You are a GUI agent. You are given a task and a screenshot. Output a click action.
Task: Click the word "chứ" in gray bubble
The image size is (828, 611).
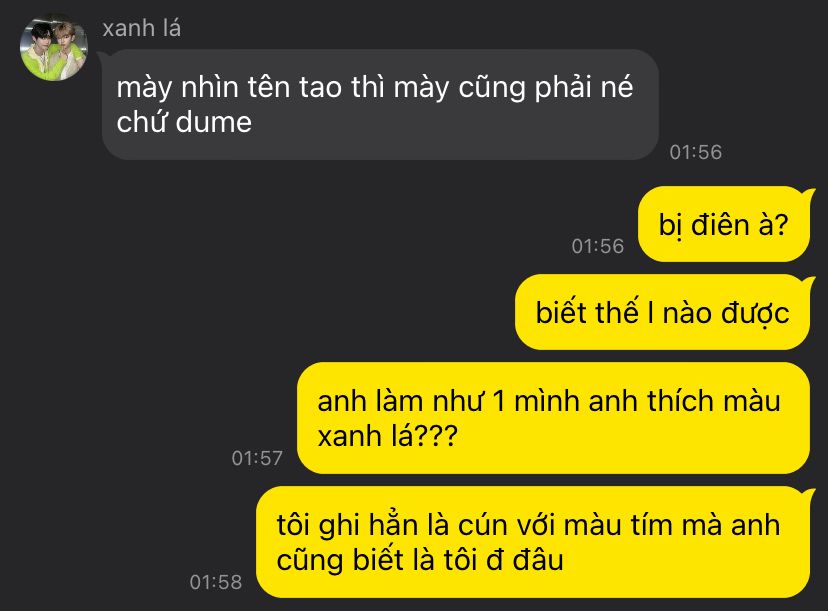click(x=143, y=121)
